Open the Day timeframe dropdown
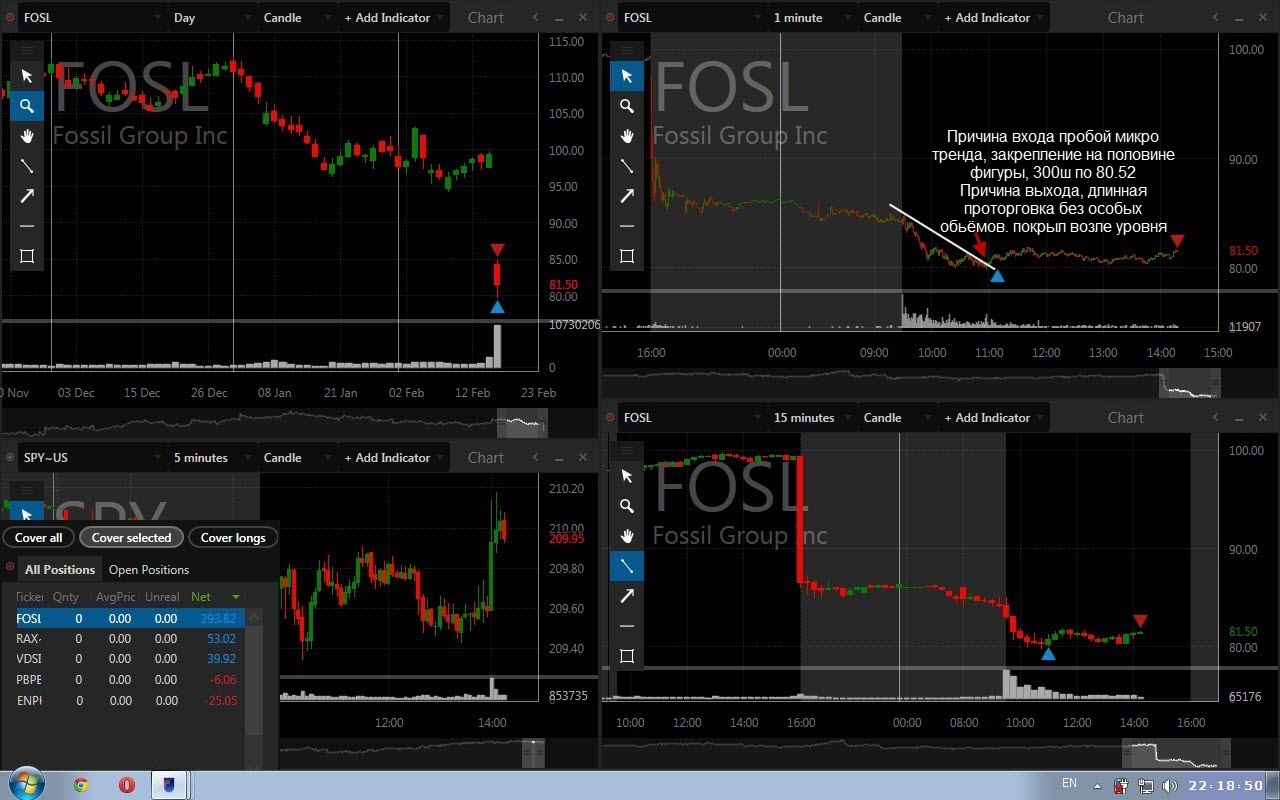 [211, 17]
